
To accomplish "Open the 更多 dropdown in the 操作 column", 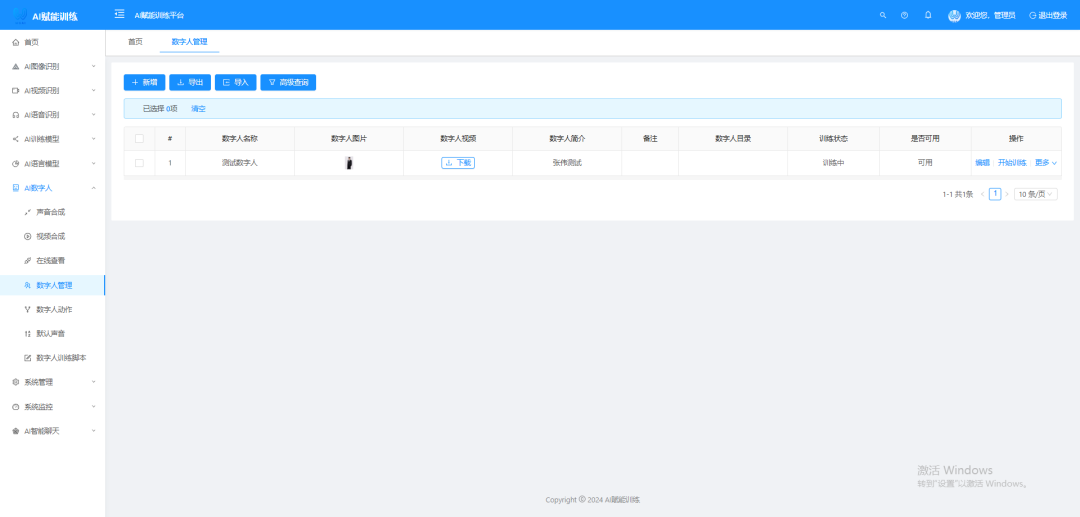I will [x=1046, y=163].
